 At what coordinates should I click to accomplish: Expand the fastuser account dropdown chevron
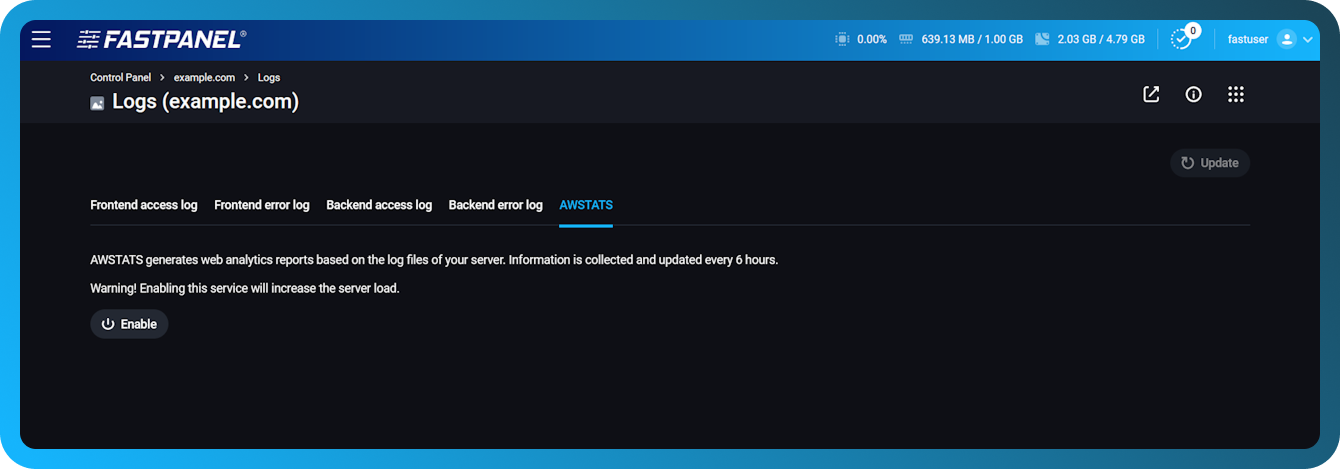click(1308, 40)
